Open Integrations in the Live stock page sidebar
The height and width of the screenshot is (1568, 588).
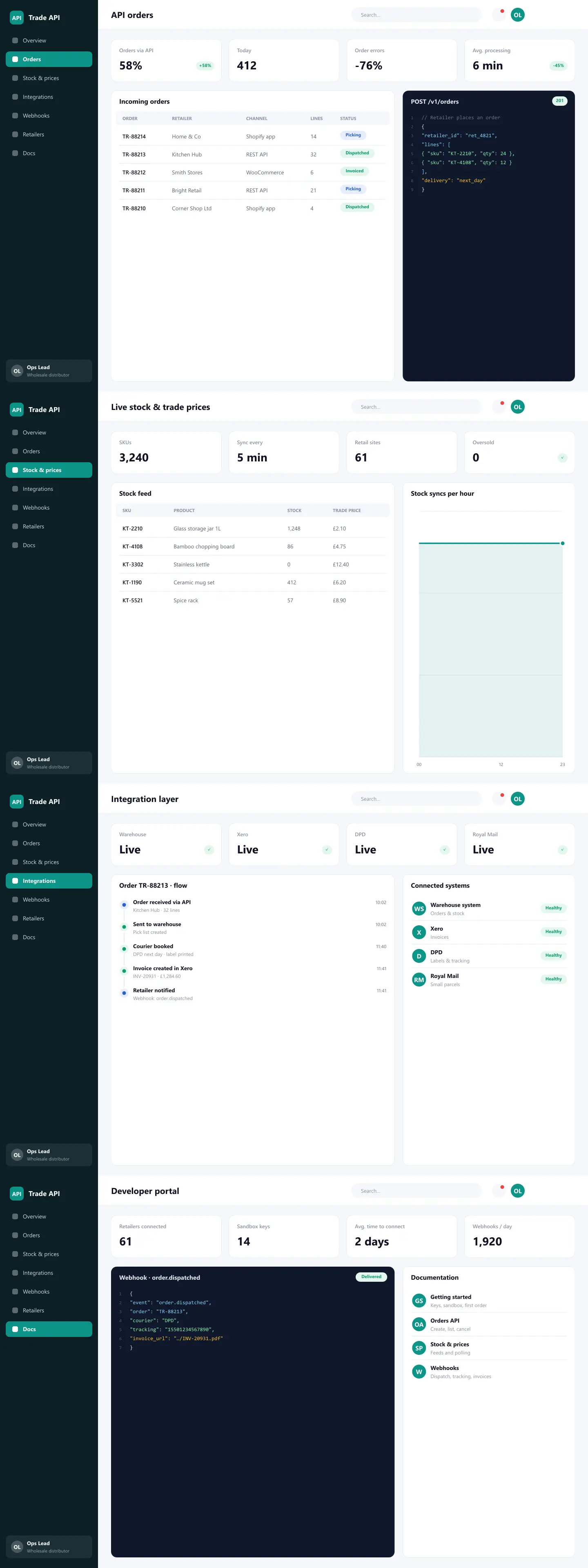pos(49,489)
